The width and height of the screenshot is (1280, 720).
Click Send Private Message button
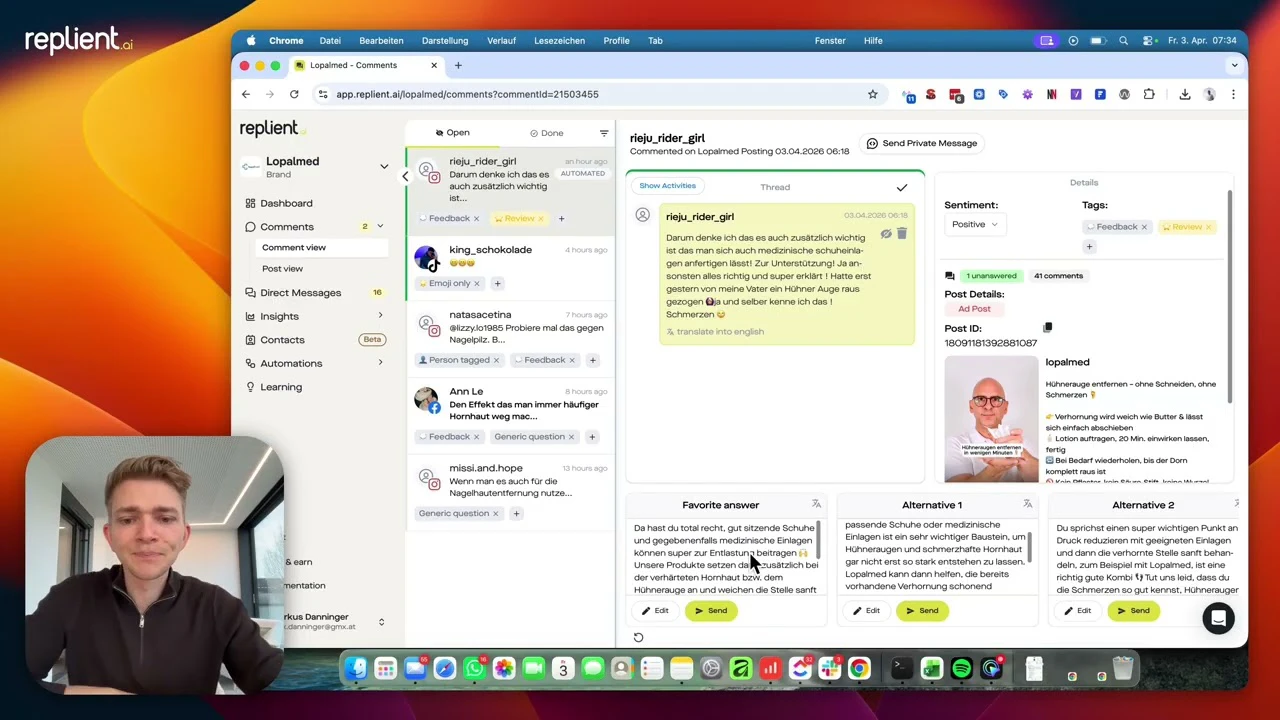tap(922, 143)
